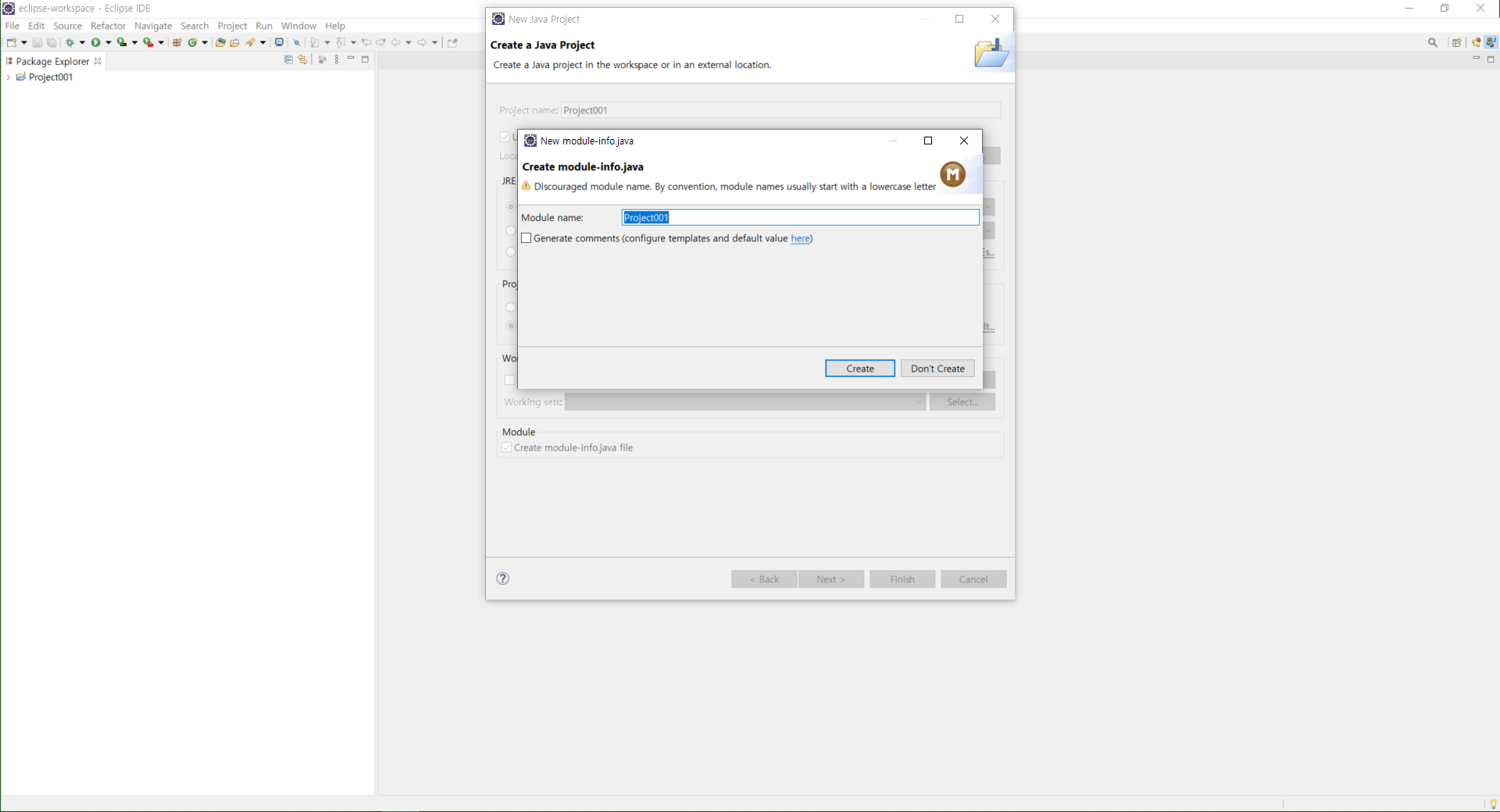Click Cancel in New Java Project
The image size is (1500, 812).
point(973,579)
